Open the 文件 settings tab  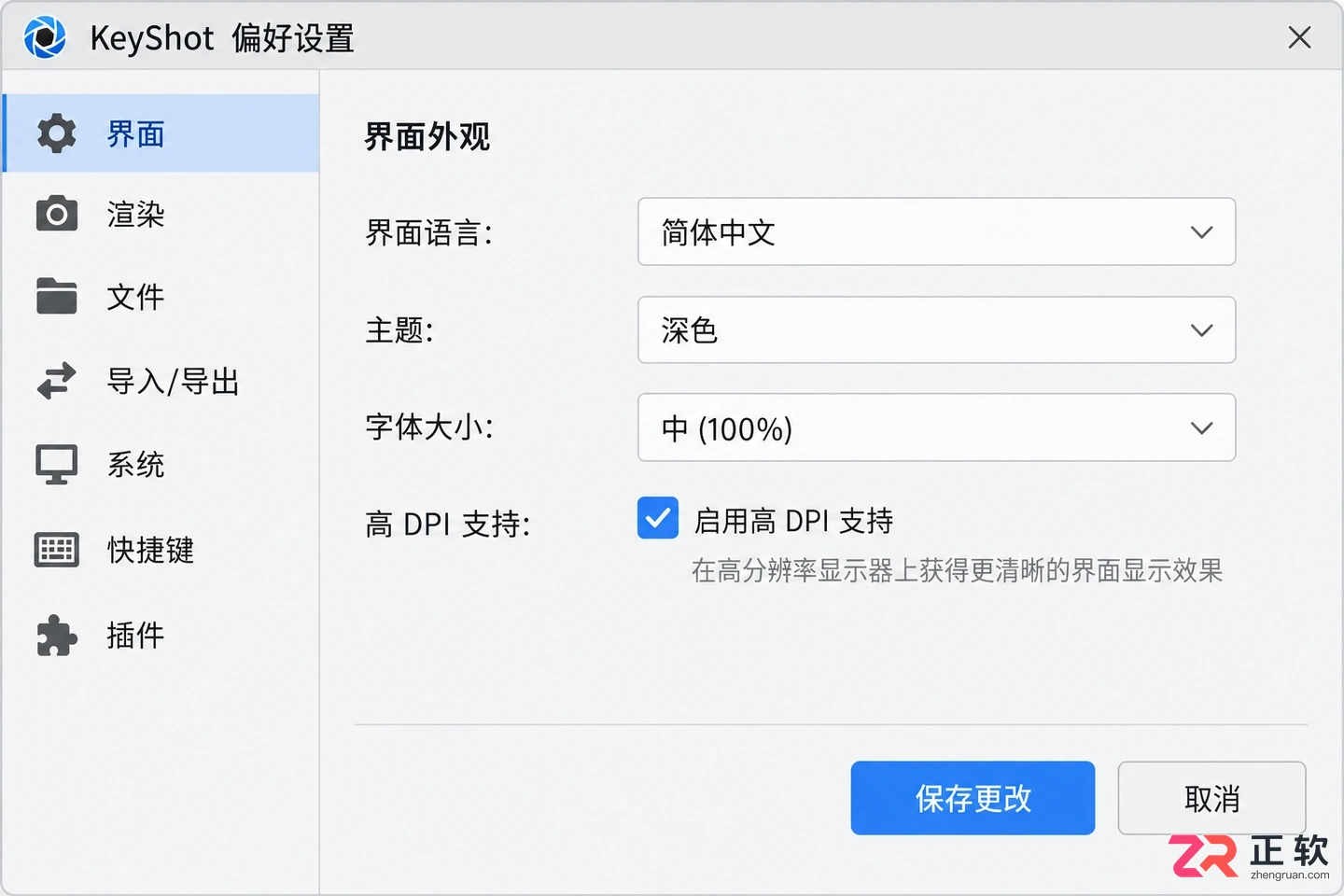point(161,297)
